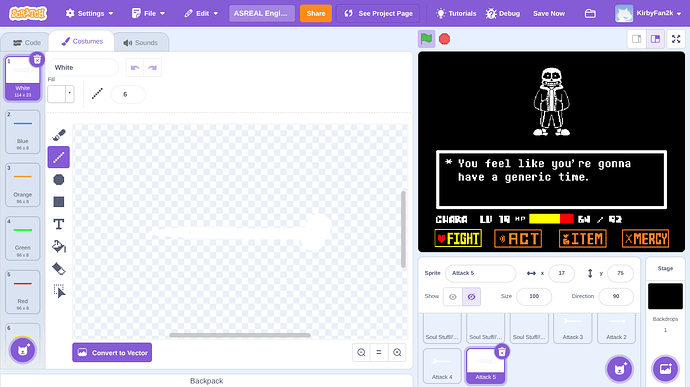The image size is (690, 387).
Task: Edit the sprite Direction field
Action: pyautogui.click(x=616, y=296)
